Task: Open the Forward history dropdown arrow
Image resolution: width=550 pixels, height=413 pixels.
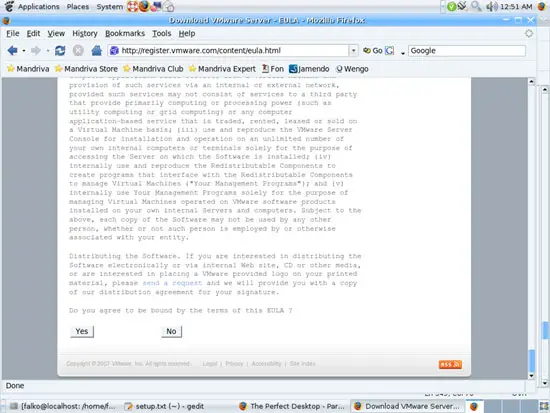Action: [x=47, y=51]
